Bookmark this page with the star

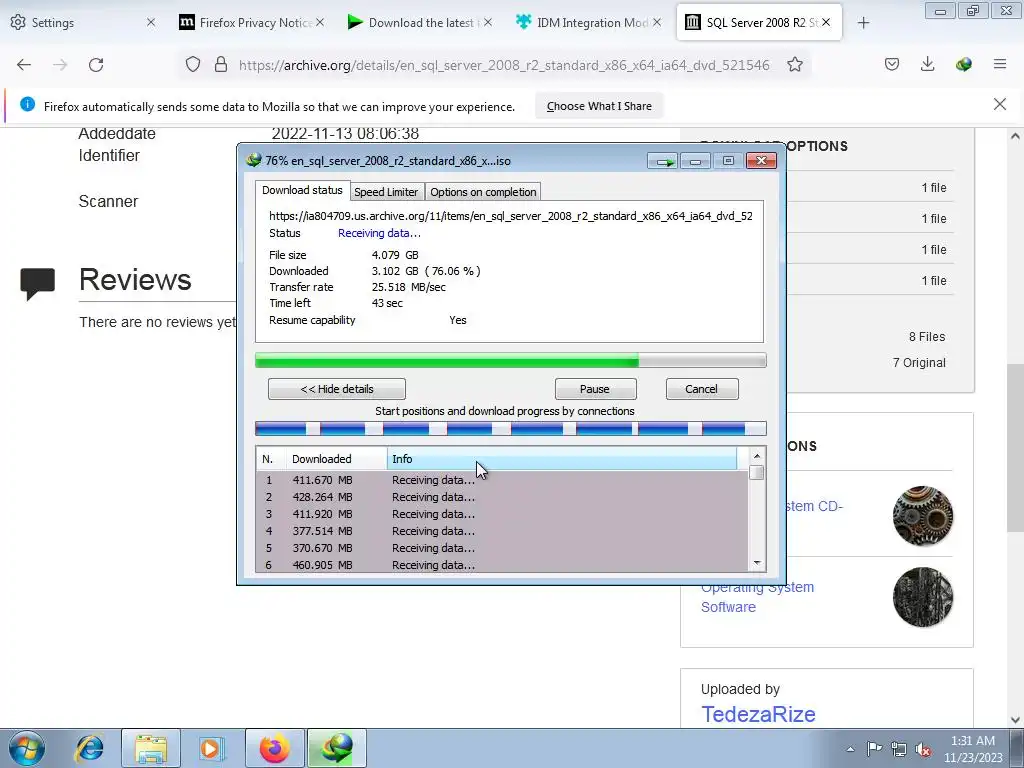tap(795, 65)
